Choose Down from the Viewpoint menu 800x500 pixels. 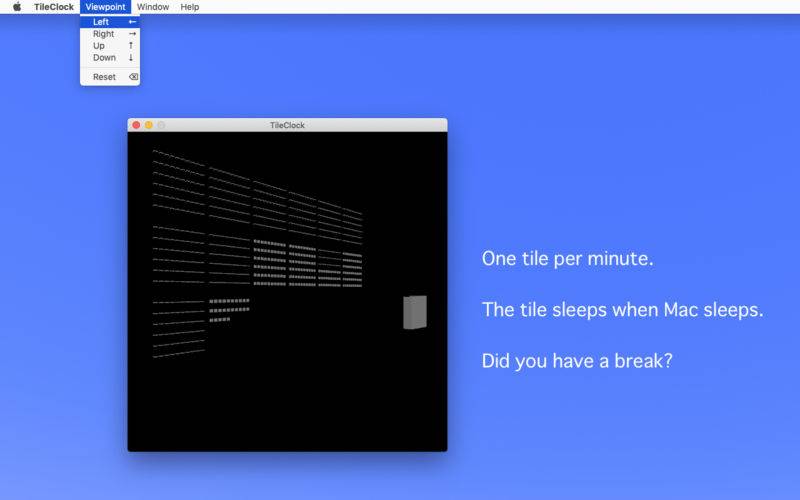(110, 57)
